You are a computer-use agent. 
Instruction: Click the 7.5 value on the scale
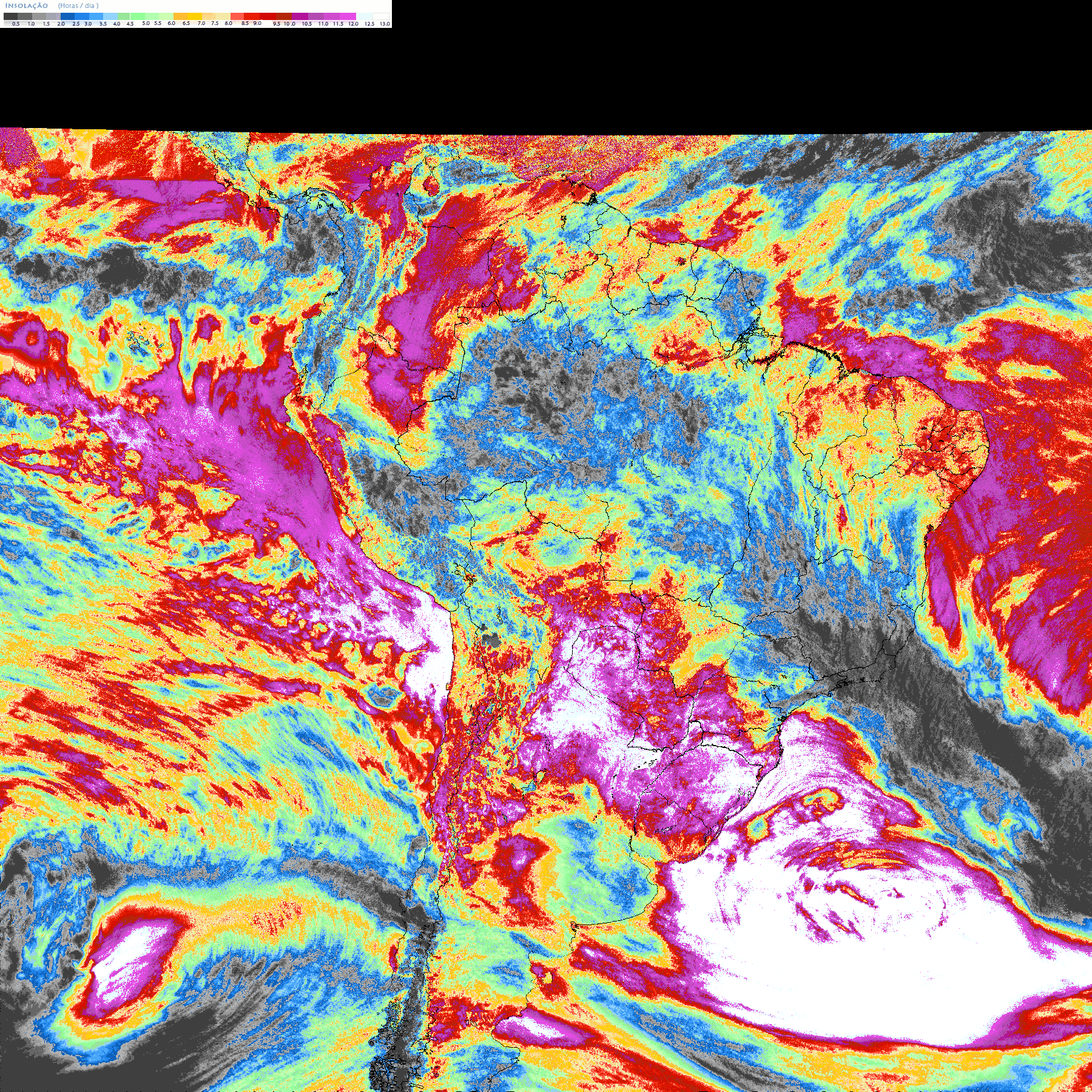(x=215, y=23)
